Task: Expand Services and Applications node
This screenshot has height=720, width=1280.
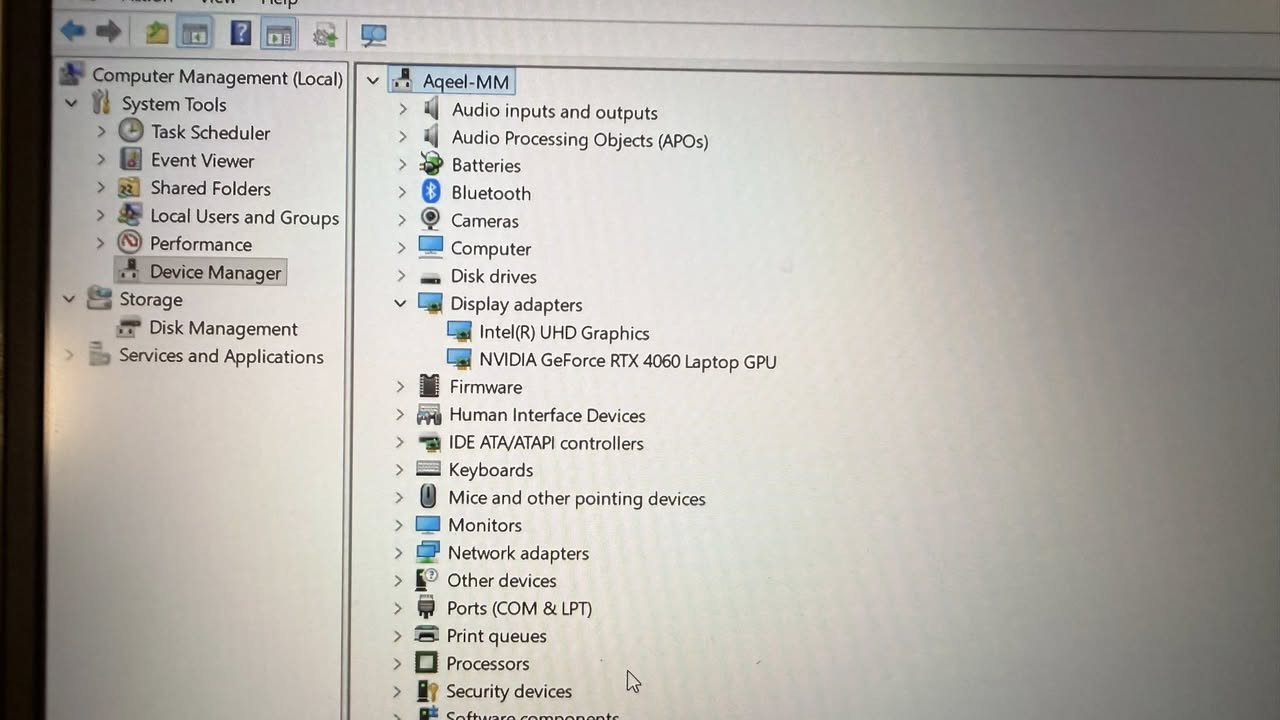Action: (69, 355)
